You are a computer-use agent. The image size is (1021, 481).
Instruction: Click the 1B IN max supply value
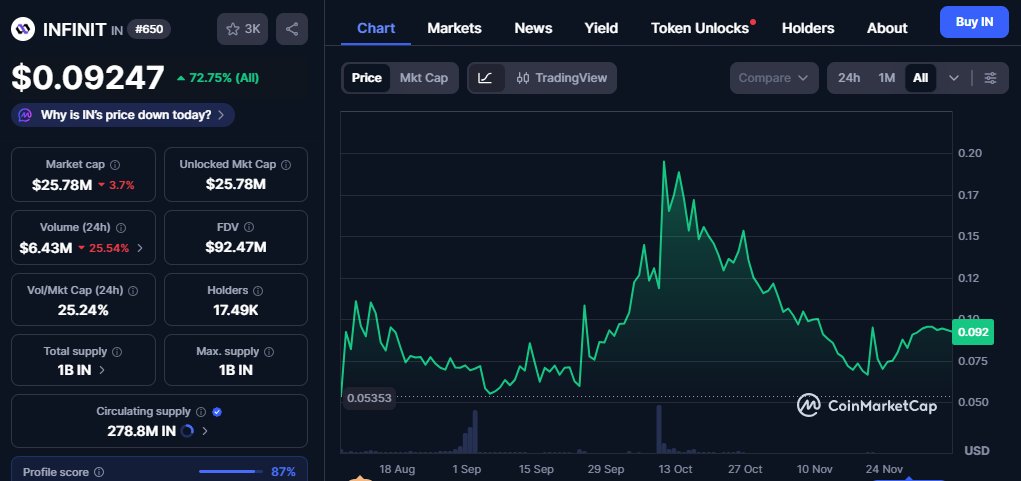coord(236,370)
